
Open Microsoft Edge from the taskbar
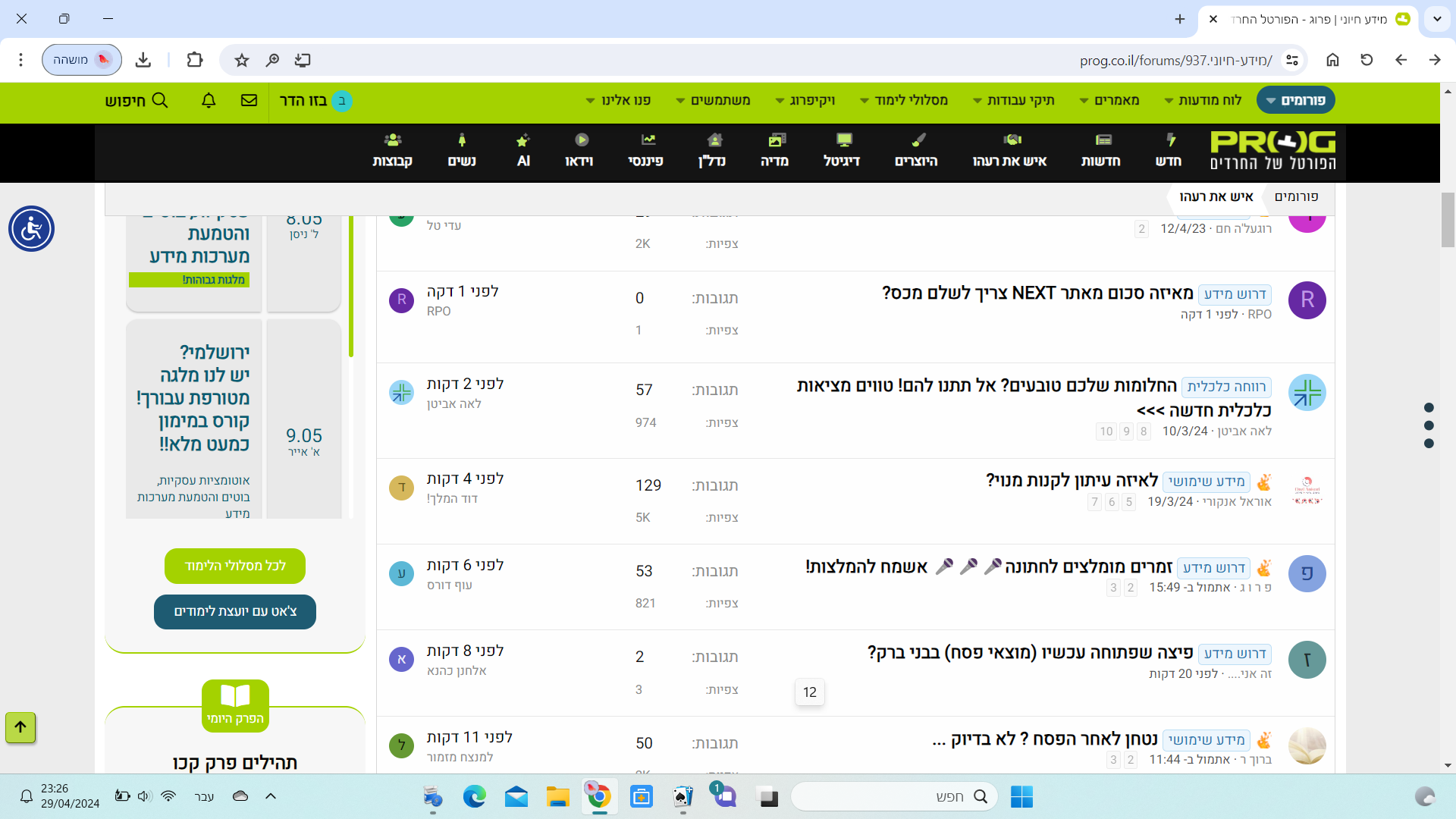click(475, 796)
